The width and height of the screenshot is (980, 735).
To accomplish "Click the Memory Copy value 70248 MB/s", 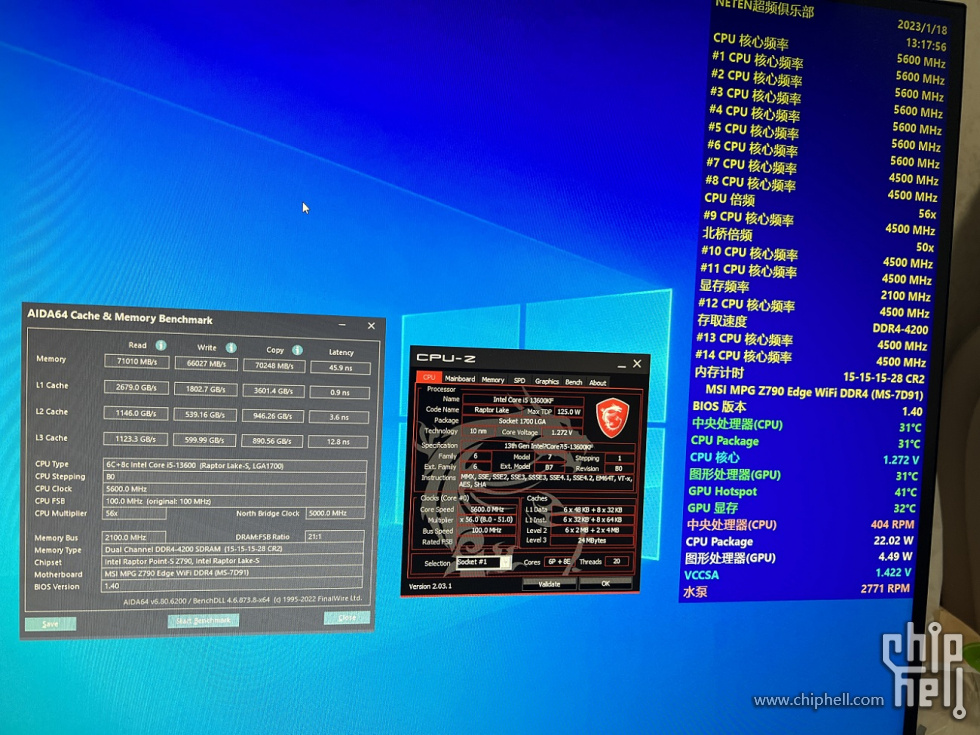I will pyautogui.click(x=274, y=366).
